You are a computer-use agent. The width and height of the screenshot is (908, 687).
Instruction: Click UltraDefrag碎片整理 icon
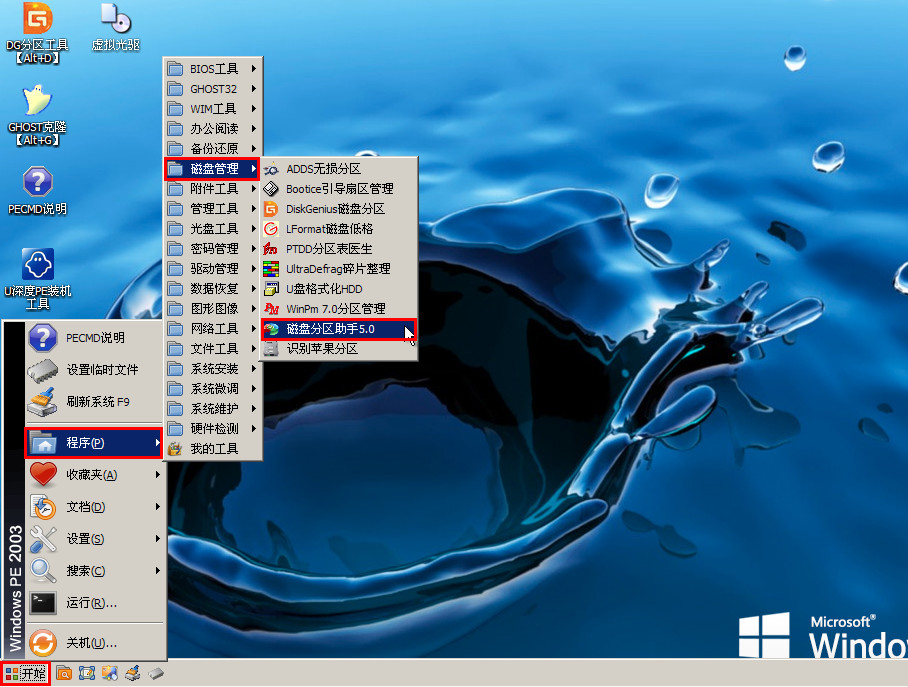click(271, 269)
